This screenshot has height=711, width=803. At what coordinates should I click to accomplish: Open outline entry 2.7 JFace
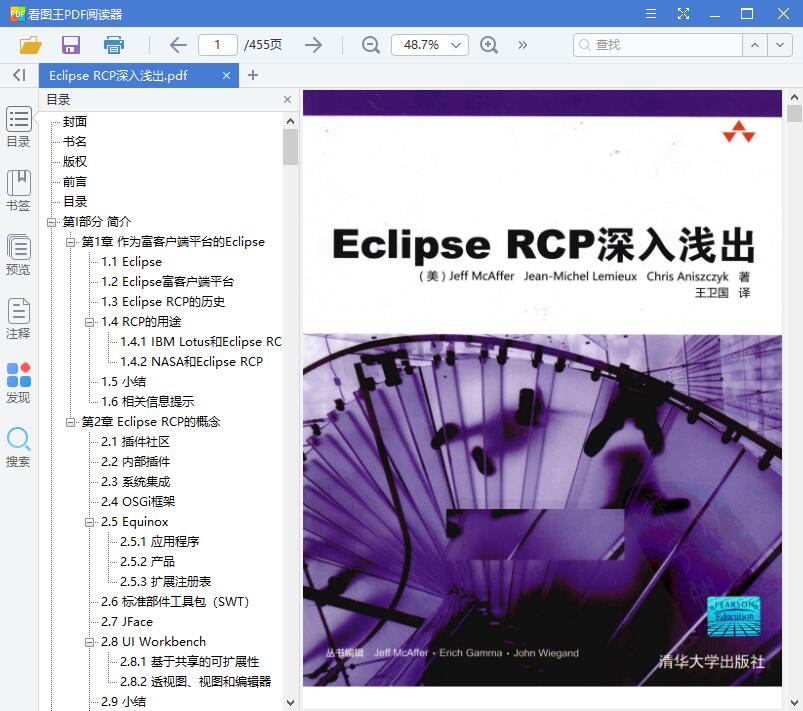click(127, 621)
